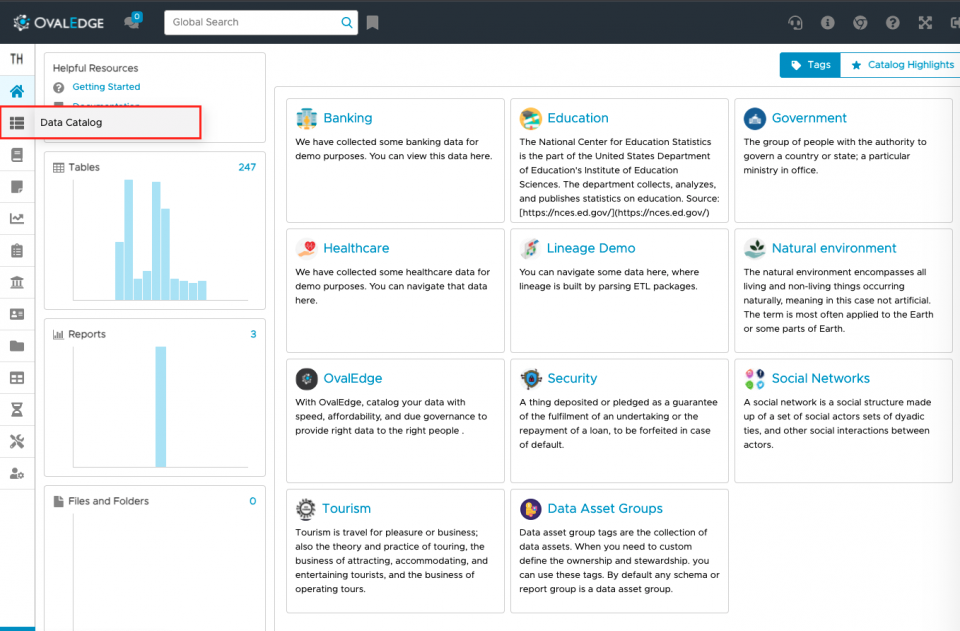Click the Home icon in sidebar
The image size is (960, 631).
point(17,91)
